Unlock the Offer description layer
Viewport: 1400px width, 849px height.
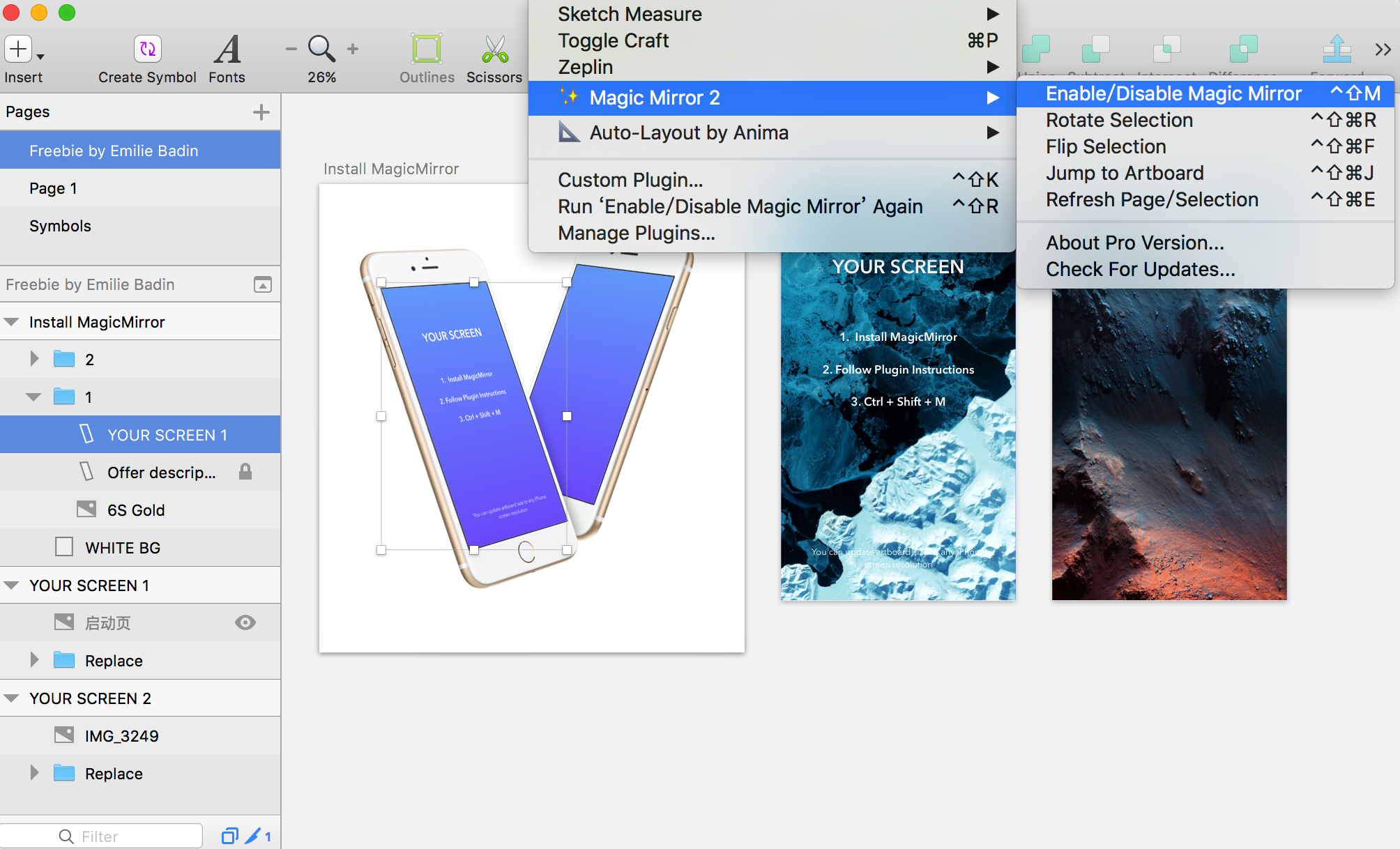(x=245, y=472)
